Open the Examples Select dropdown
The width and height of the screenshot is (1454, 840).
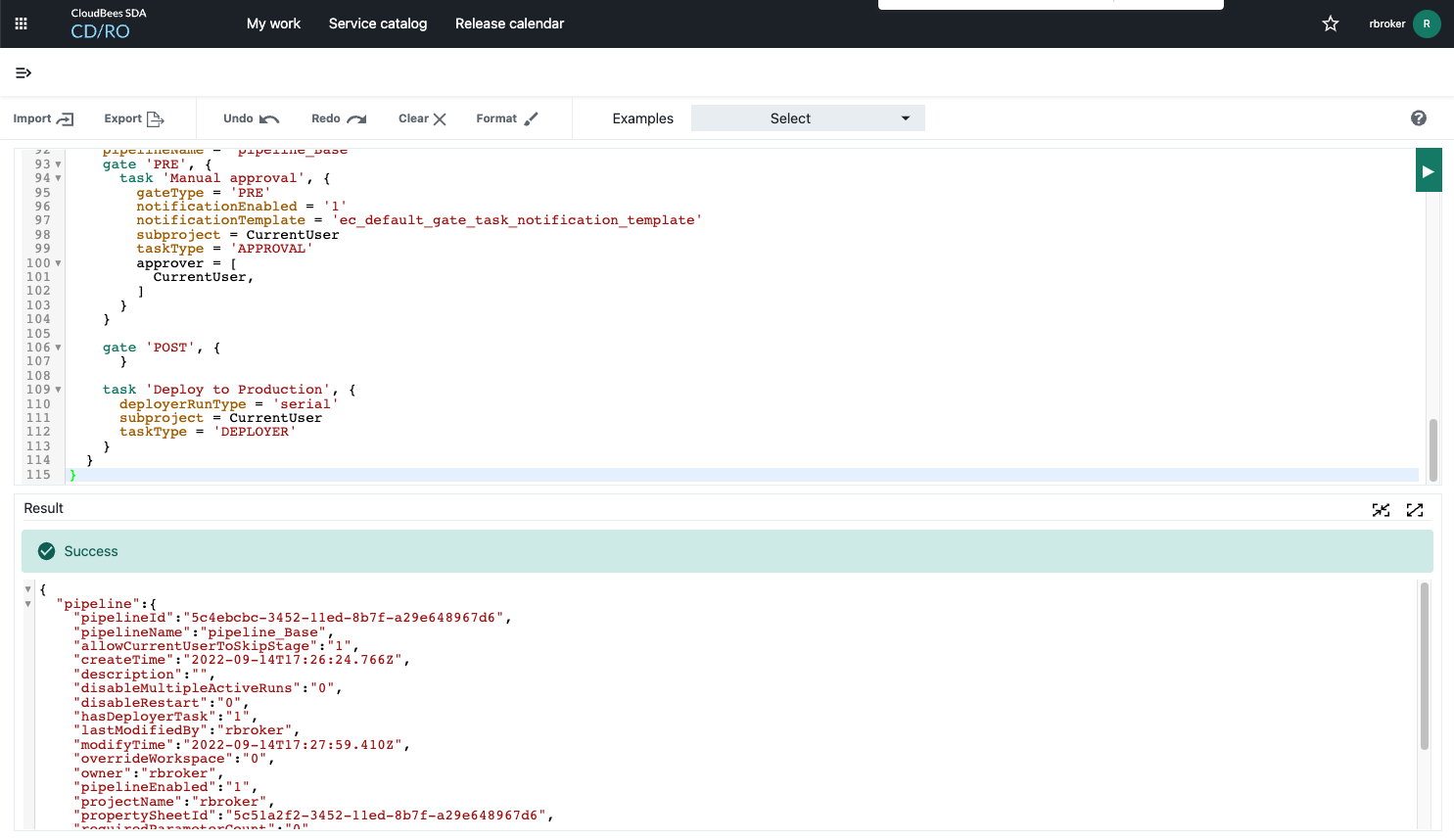807,117
